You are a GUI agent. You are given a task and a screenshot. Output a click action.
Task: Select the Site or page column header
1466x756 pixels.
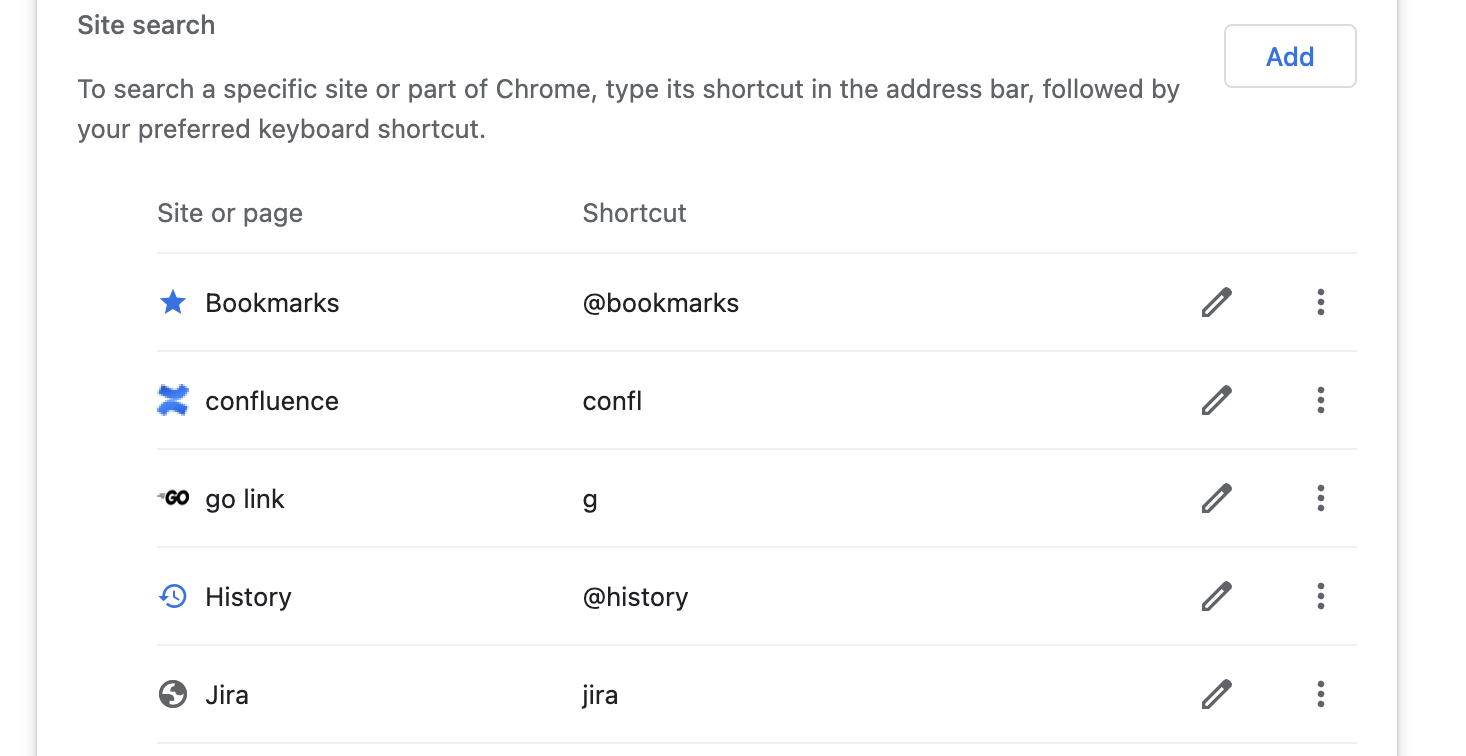[x=229, y=213]
